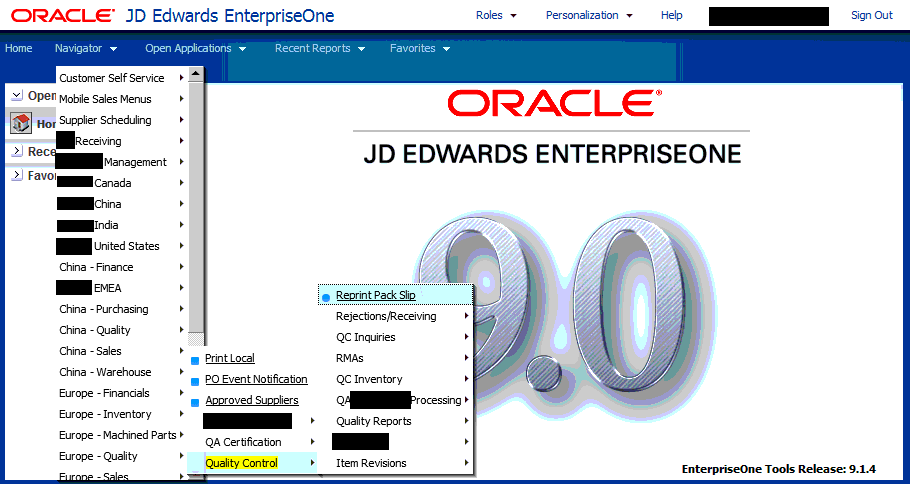Click scroll-up arrow of Navigator menu list
Screen dimensions: 910x484
click(196, 74)
